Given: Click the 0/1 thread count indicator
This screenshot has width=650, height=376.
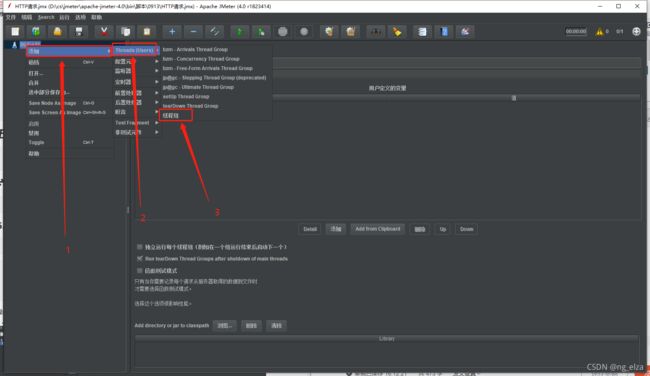Looking at the screenshot, I should tap(620, 32).
